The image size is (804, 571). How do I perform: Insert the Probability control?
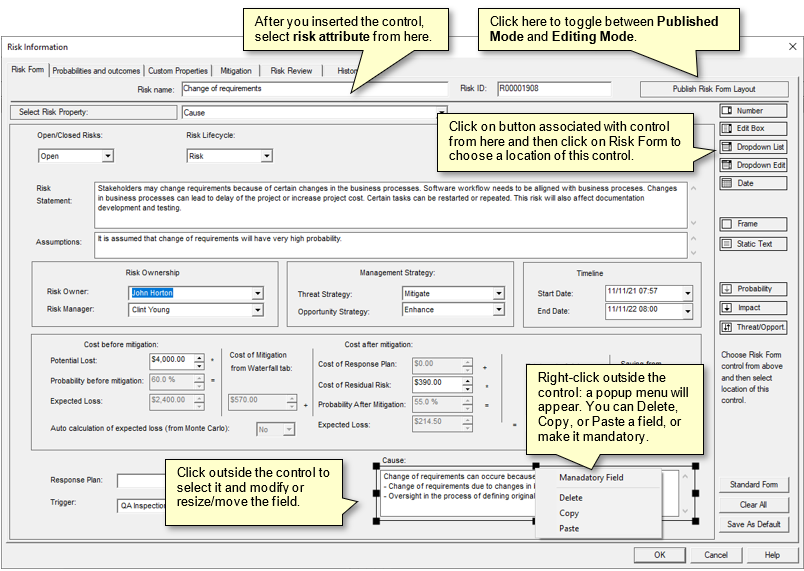click(753, 289)
